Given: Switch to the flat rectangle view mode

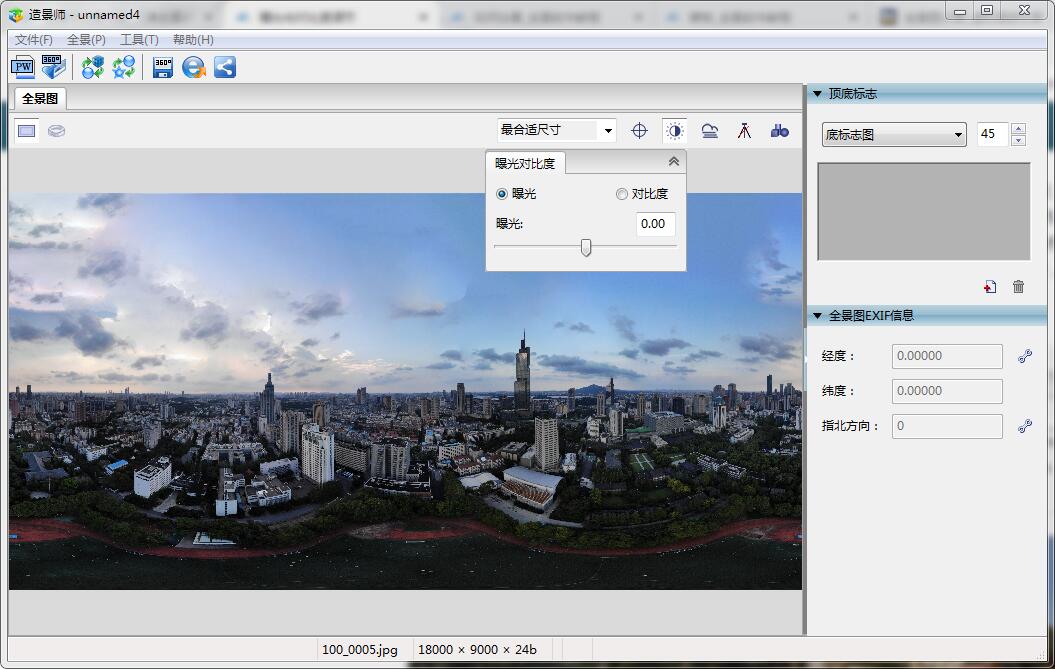Looking at the screenshot, I should click(27, 131).
